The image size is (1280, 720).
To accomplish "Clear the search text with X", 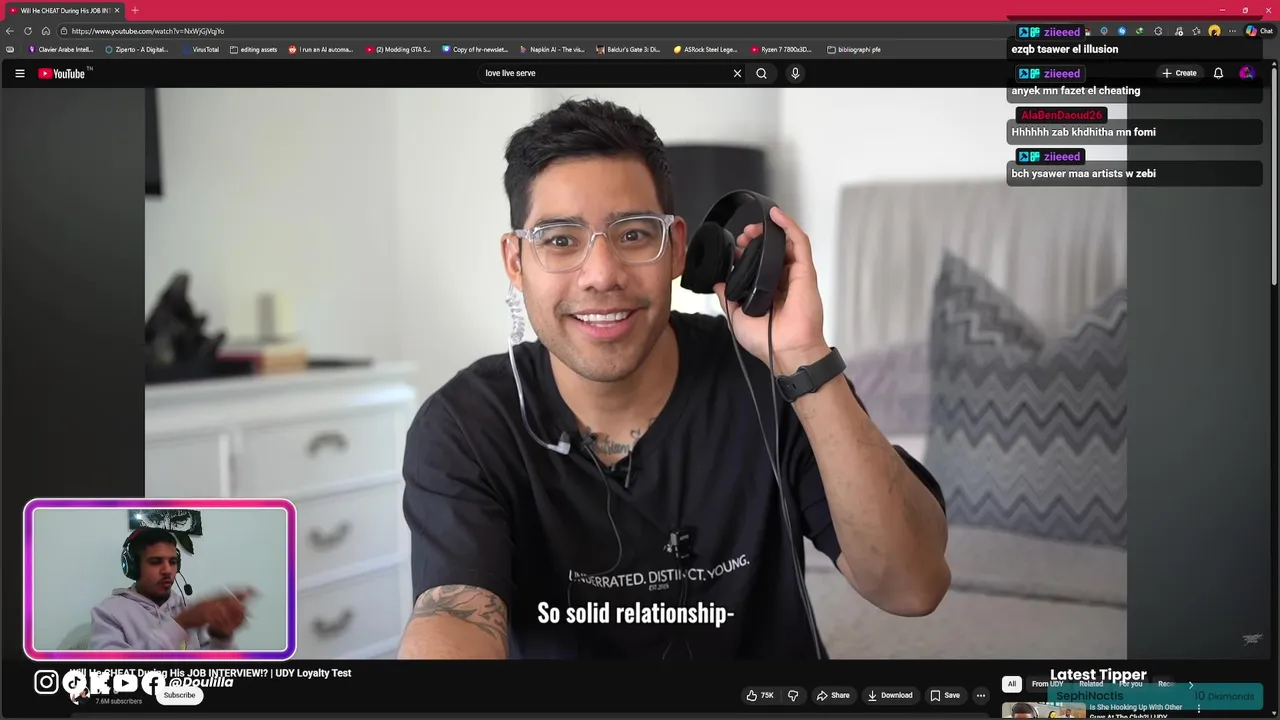I will click(x=738, y=73).
